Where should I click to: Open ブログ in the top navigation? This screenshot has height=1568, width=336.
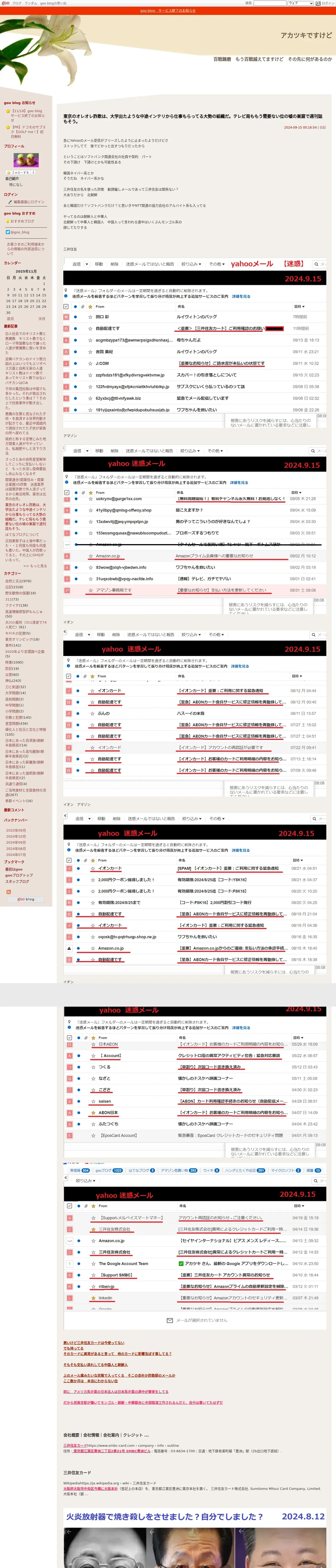16,3
